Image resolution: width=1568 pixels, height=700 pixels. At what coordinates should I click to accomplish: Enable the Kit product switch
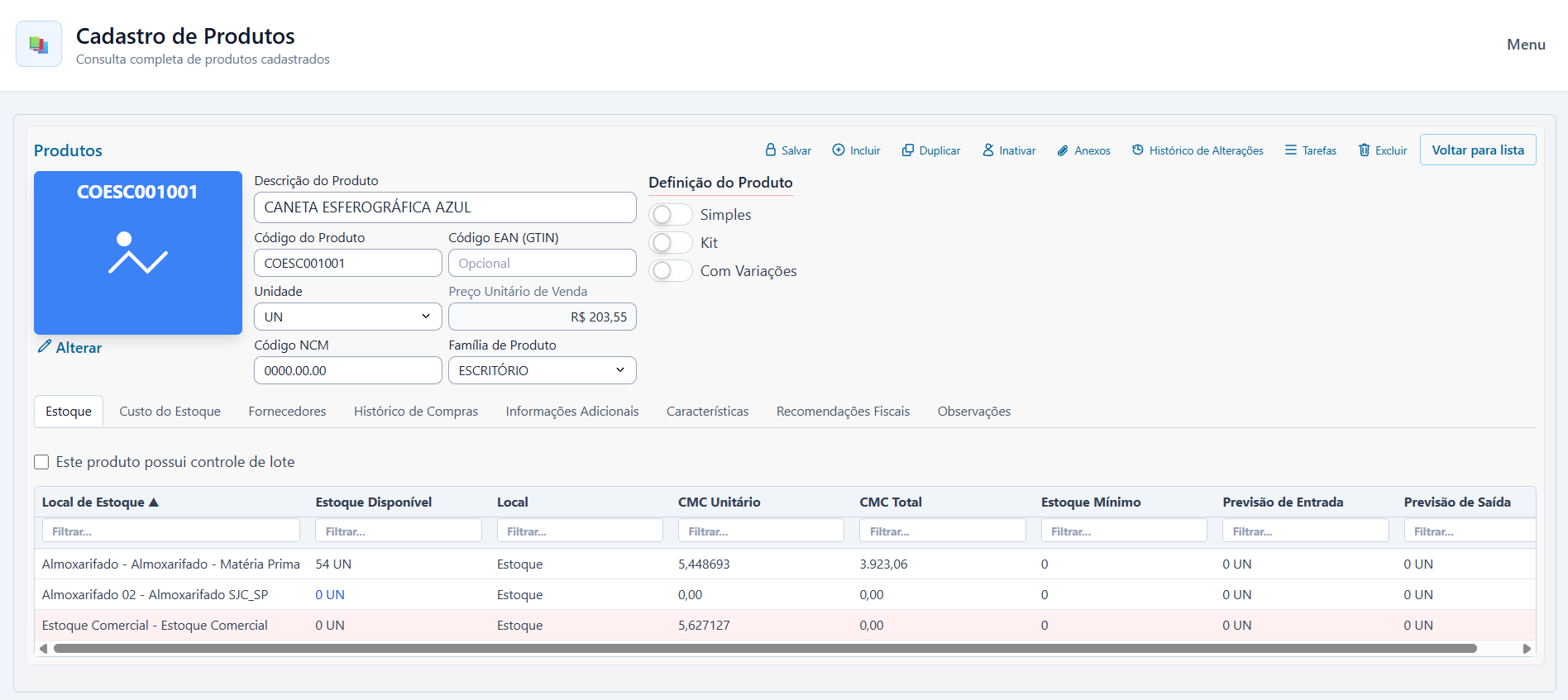click(671, 243)
